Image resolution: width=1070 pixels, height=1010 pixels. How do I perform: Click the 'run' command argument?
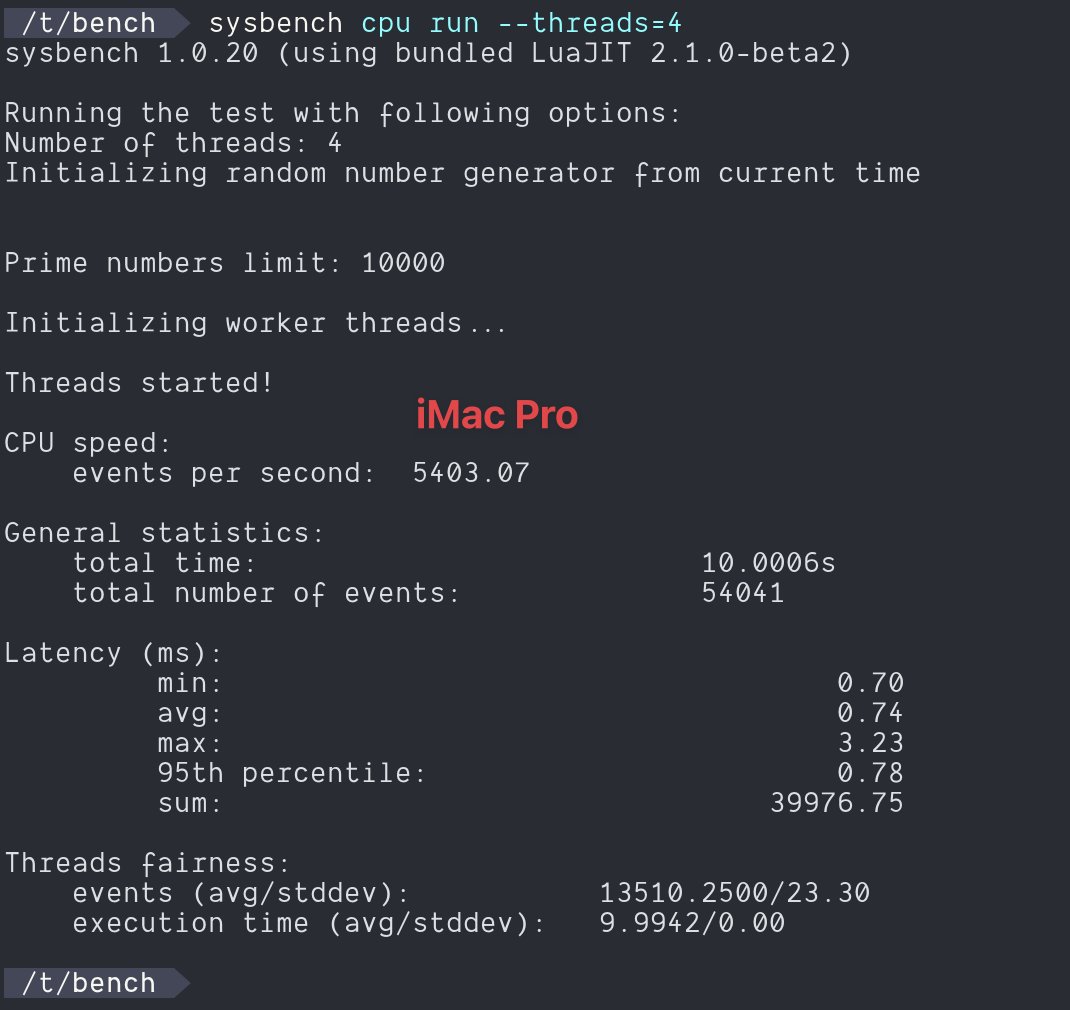[454, 25]
